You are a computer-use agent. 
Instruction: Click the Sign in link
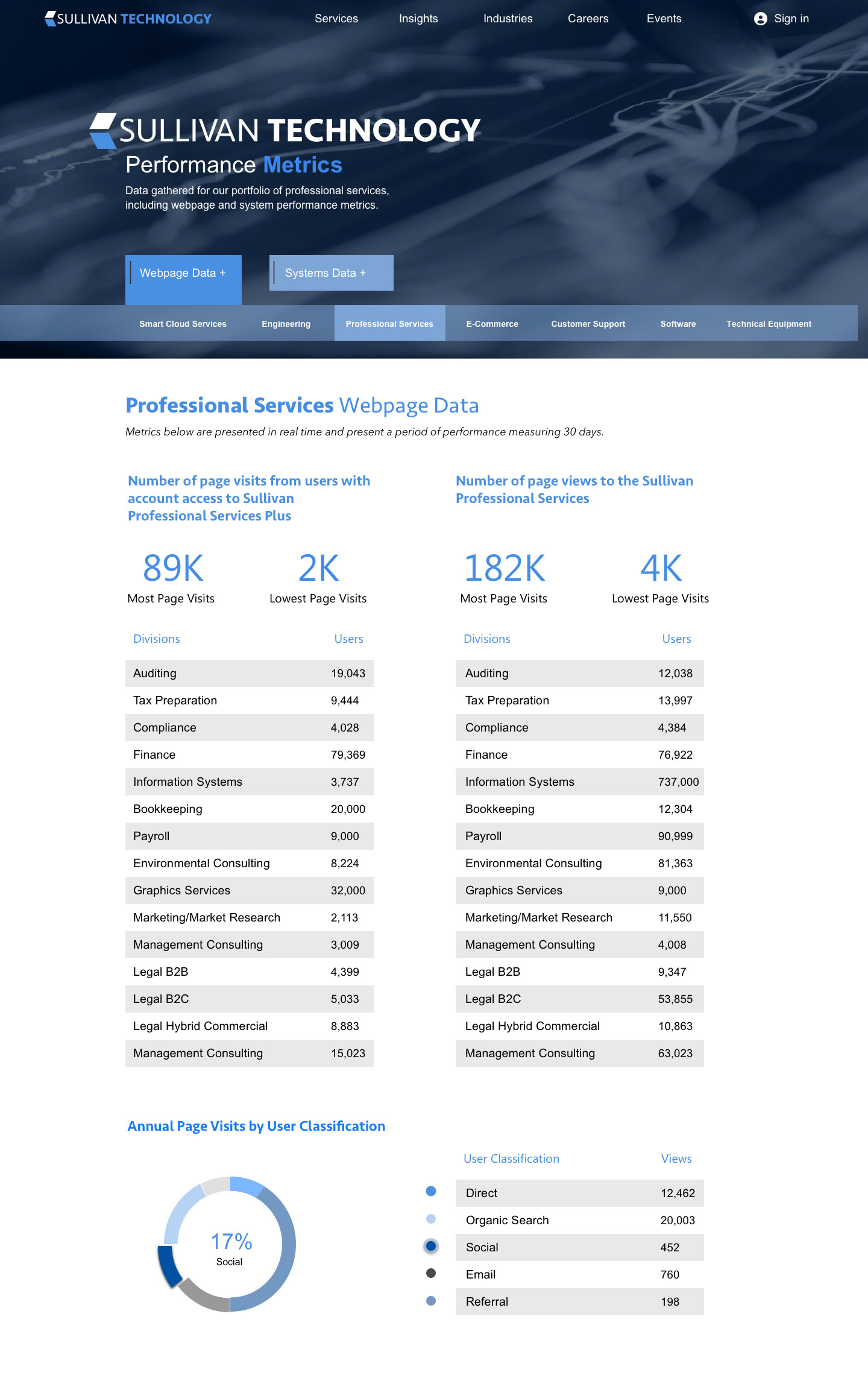point(791,19)
